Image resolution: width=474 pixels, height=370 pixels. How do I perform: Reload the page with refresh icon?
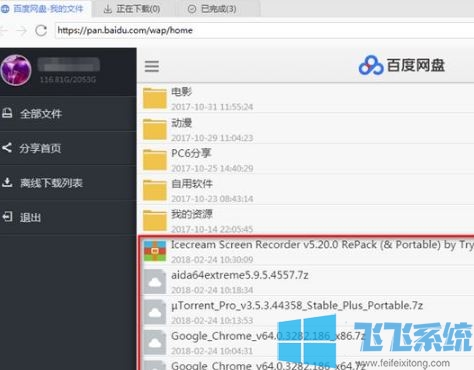click(41, 31)
